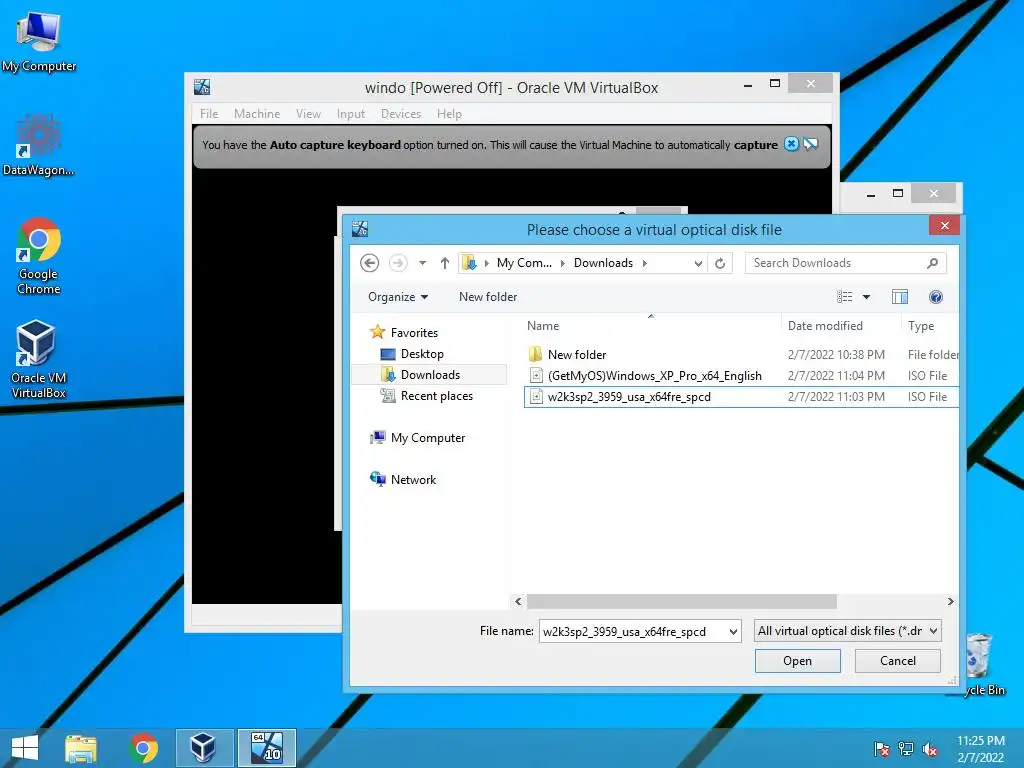Open DataWagon desktop shortcut
1024x768 pixels.
pyautogui.click(x=39, y=145)
